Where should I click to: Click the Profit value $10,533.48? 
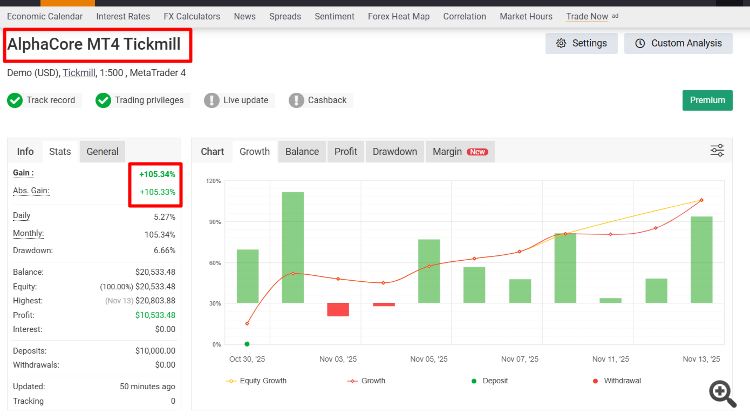coord(155,315)
